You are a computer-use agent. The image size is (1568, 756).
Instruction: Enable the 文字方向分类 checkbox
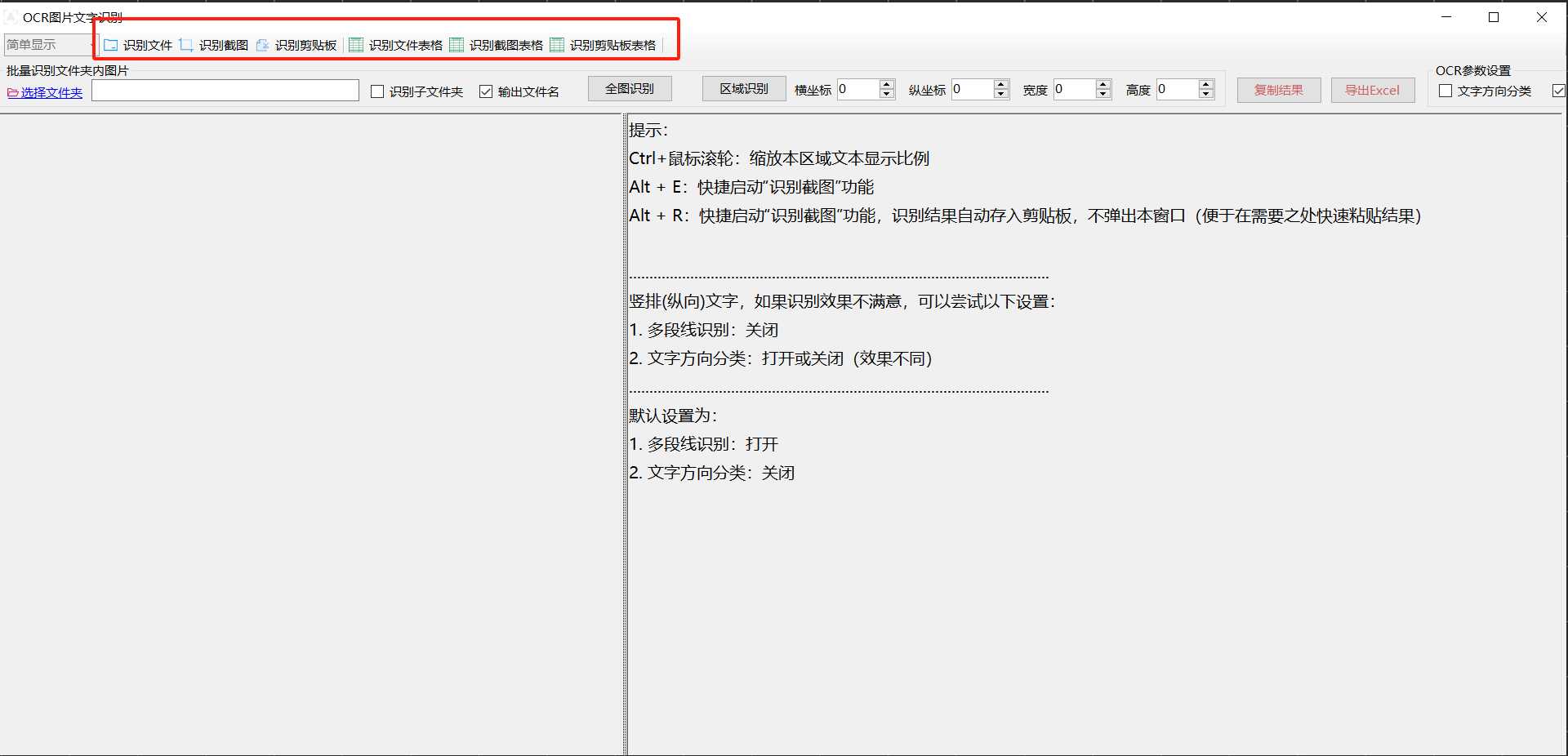[1445, 91]
